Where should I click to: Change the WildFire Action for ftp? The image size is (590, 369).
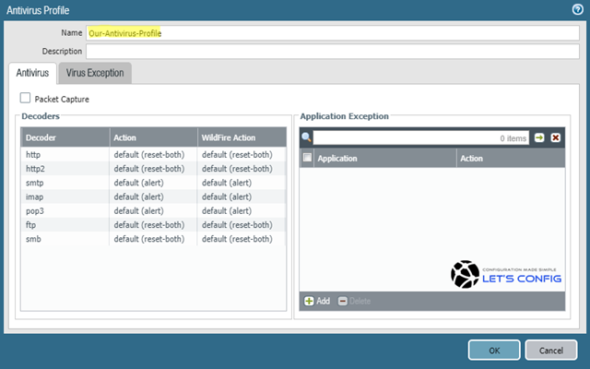click(x=242, y=225)
